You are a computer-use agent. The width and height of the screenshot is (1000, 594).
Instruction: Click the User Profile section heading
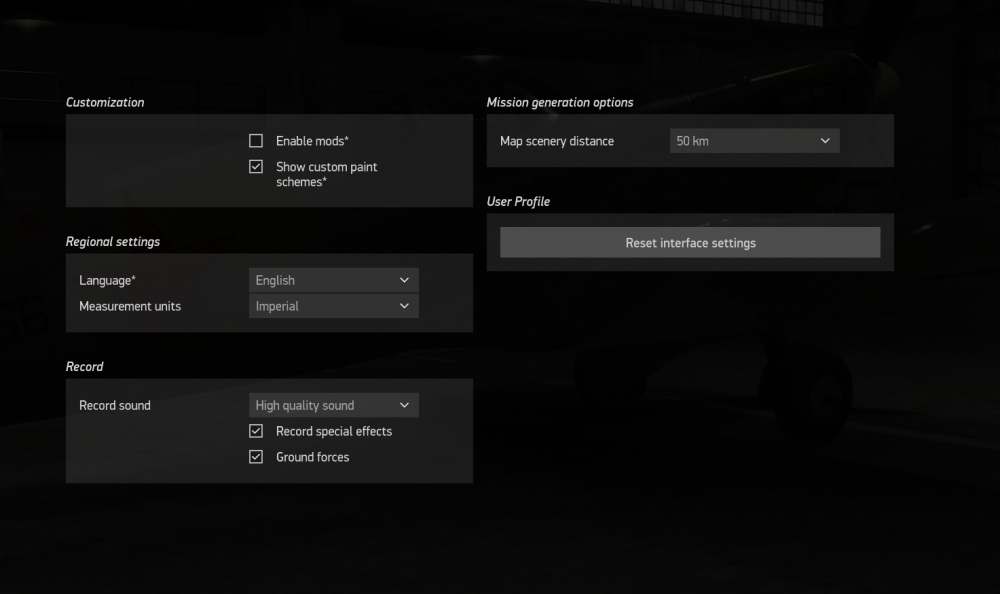tap(518, 201)
